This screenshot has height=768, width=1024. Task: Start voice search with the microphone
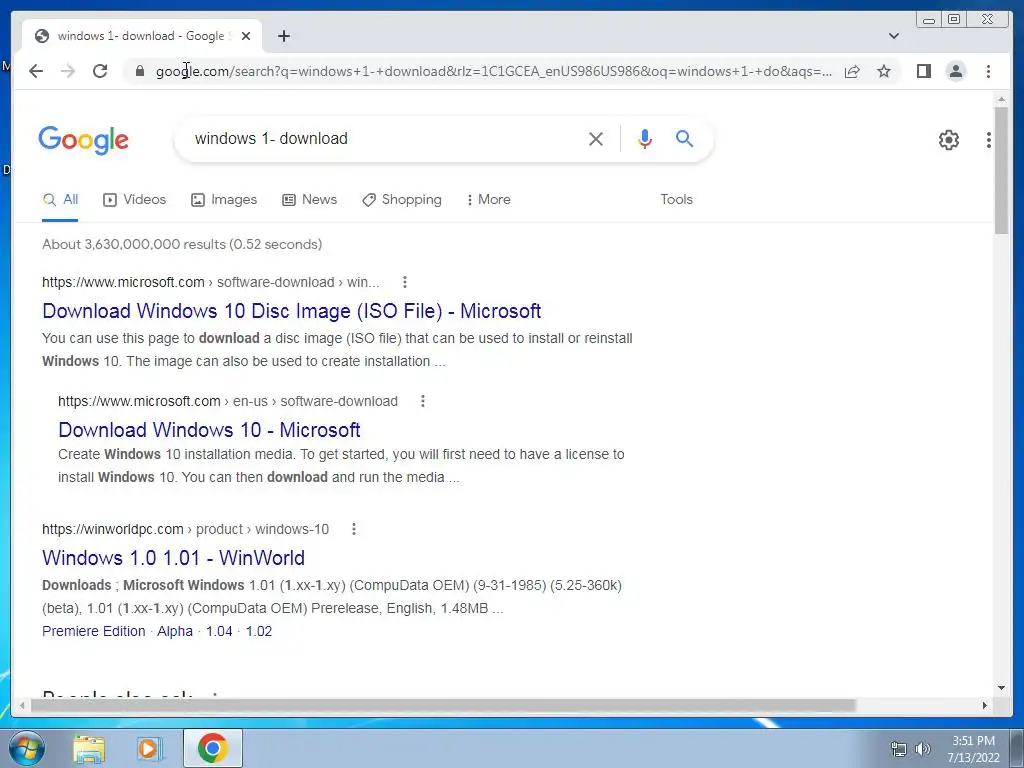(x=645, y=138)
